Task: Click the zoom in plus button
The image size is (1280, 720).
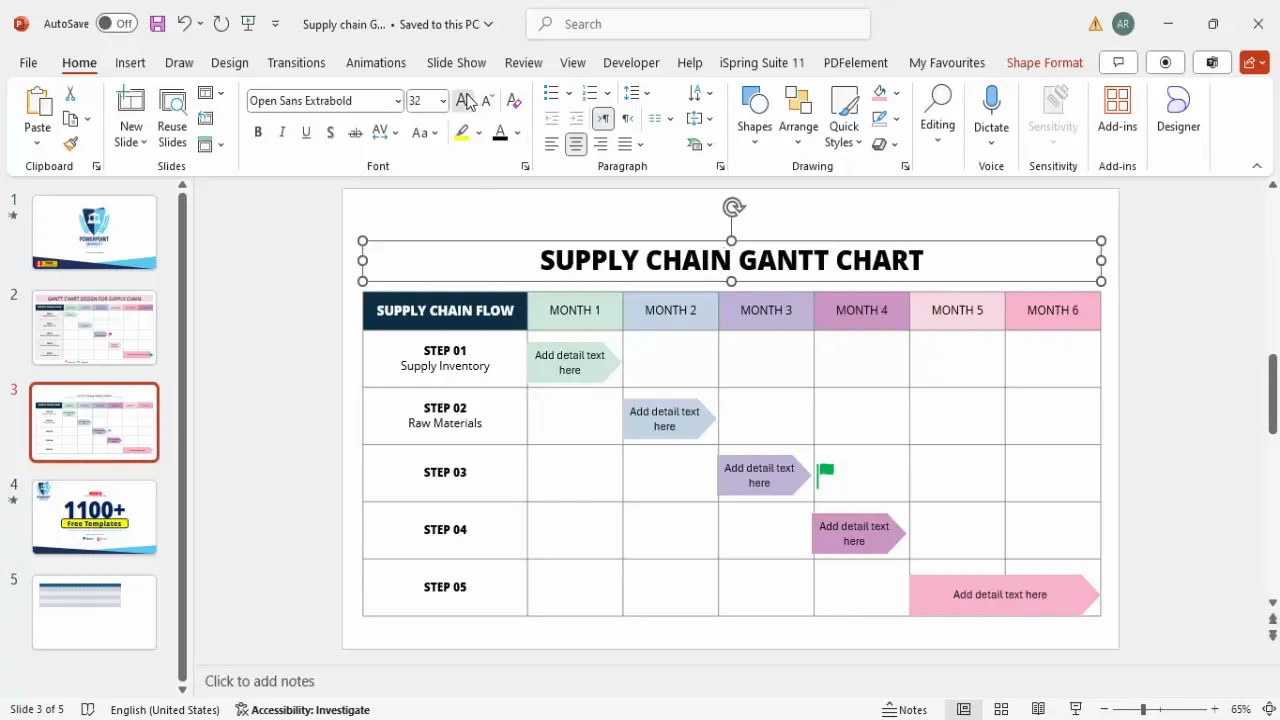Action: click(1215, 709)
